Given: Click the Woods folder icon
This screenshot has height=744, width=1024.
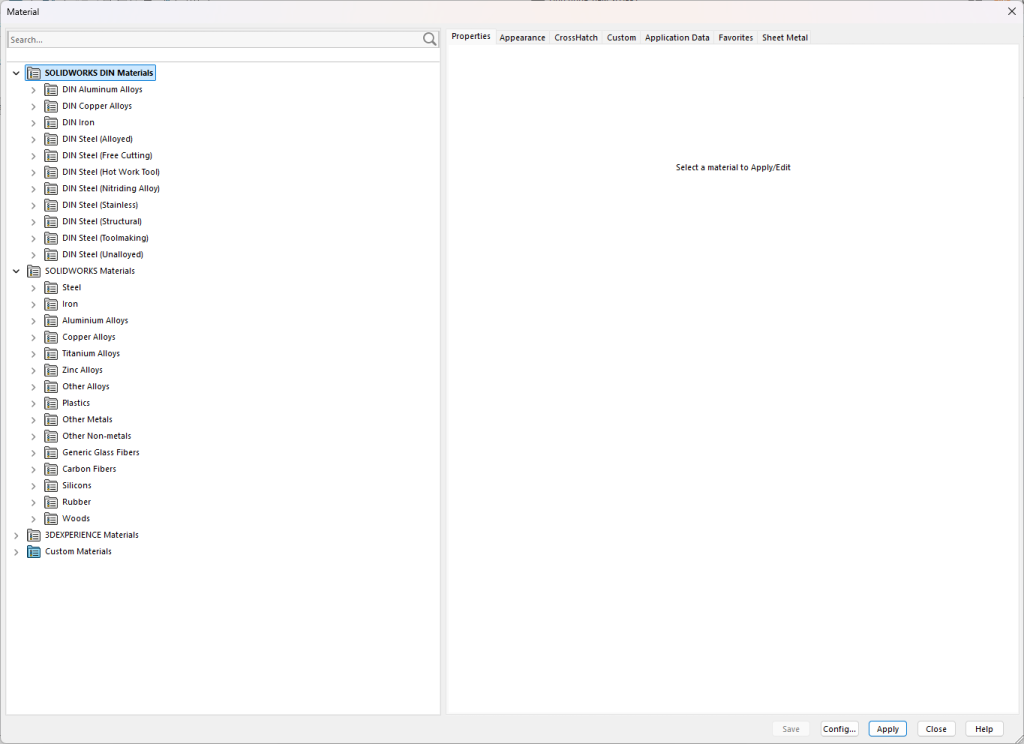Looking at the screenshot, I should [51, 519].
